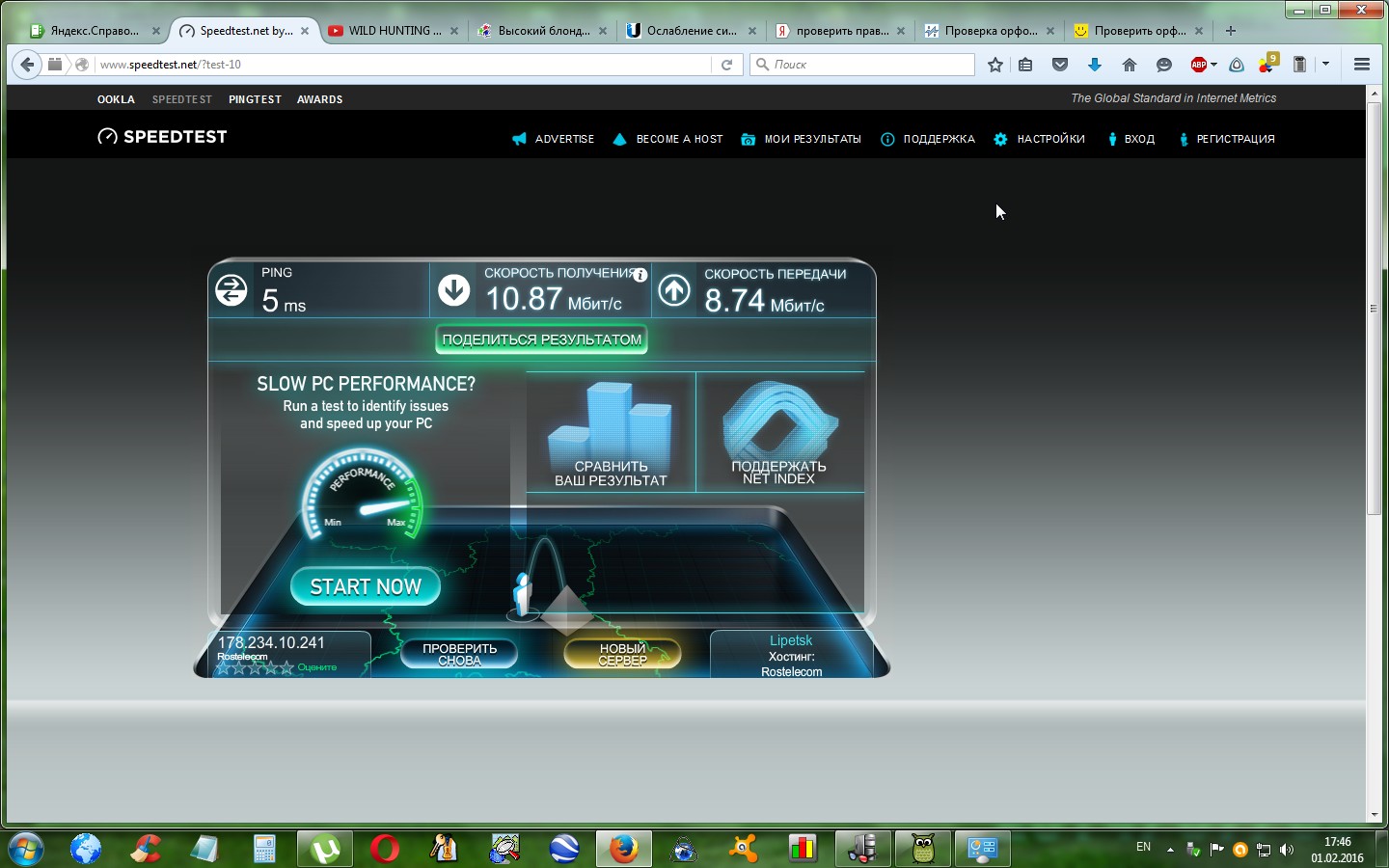
Task: Click the volume icon in system tray
Action: (1286, 850)
